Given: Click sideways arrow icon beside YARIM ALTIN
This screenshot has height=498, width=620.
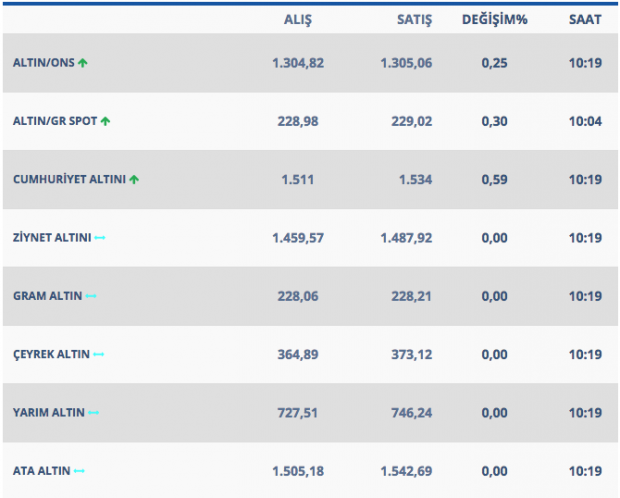Looking at the screenshot, I should tap(94, 412).
